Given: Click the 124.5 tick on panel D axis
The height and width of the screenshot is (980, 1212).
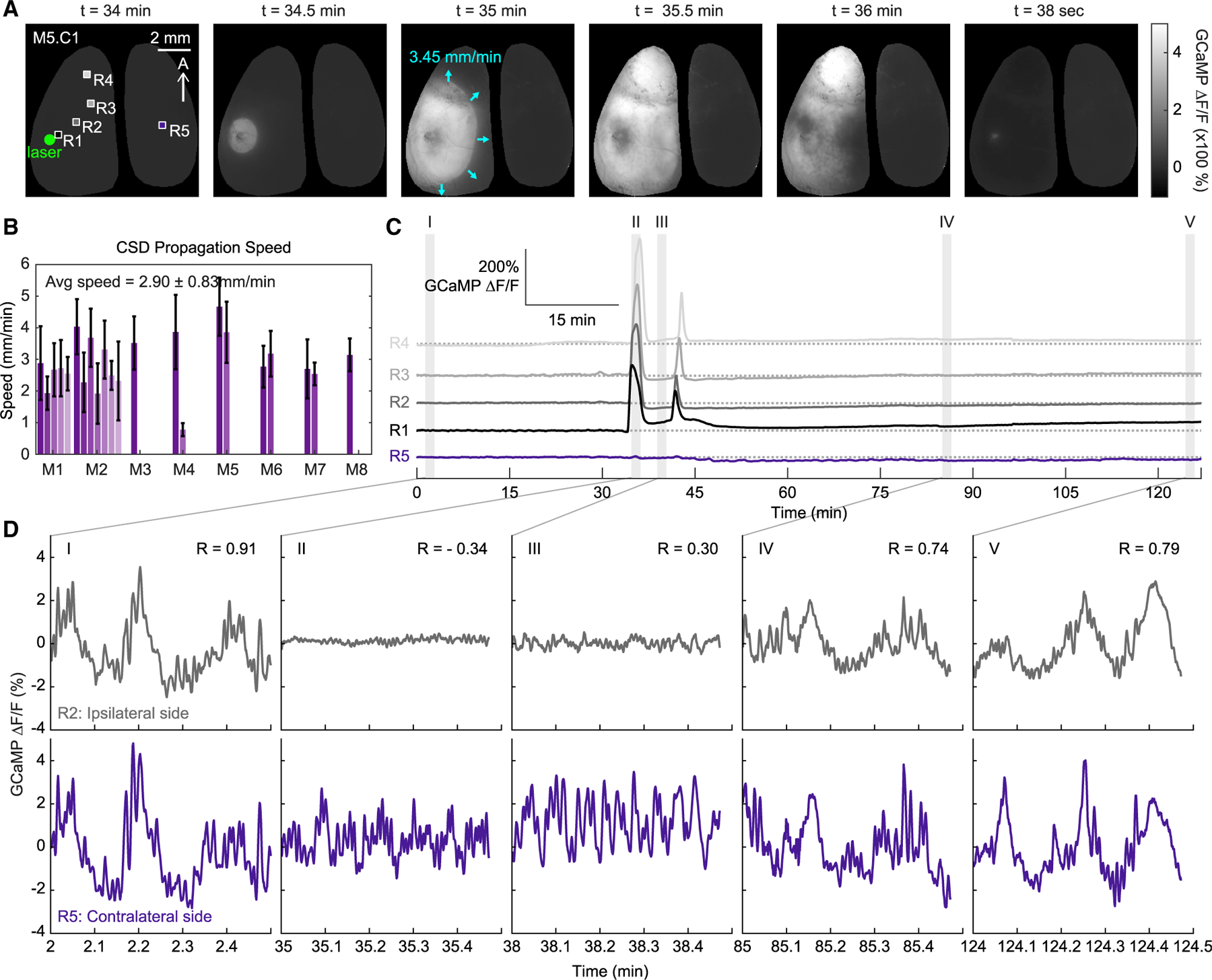Looking at the screenshot, I should [1193, 946].
